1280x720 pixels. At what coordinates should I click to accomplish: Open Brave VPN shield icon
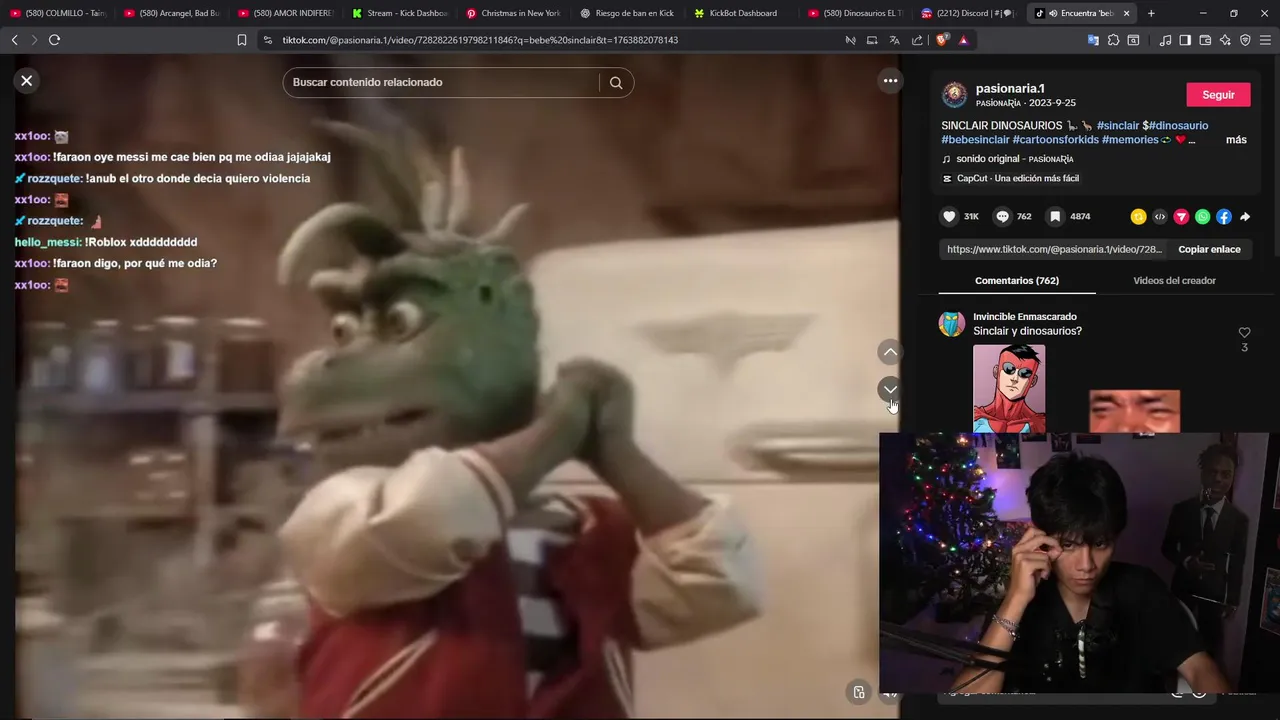coord(1245,40)
